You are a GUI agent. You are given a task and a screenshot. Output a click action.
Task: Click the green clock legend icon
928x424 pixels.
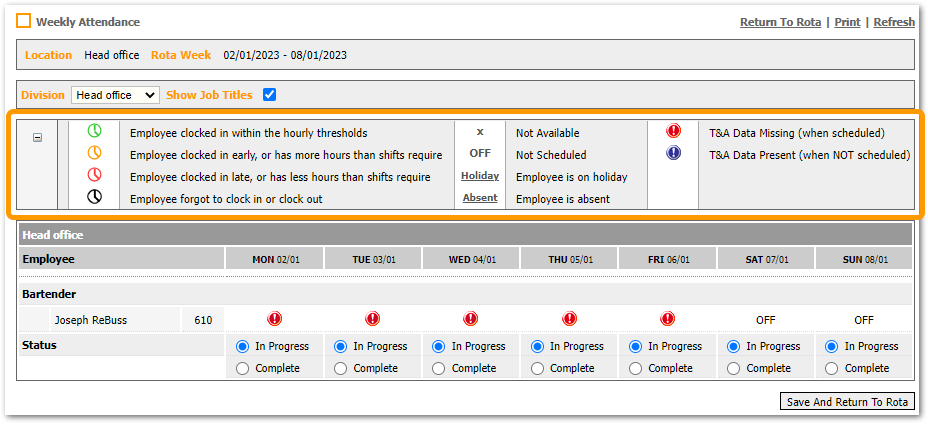click(94, 132)
